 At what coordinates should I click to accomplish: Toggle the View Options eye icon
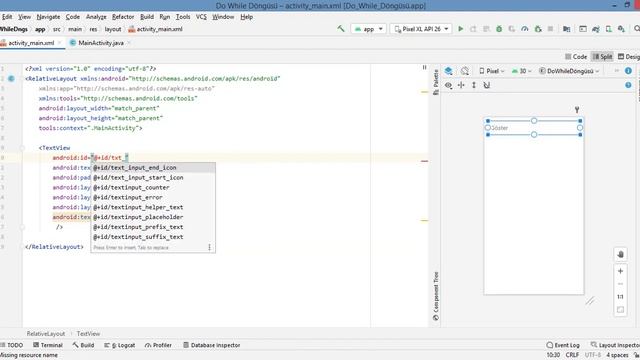449,85
